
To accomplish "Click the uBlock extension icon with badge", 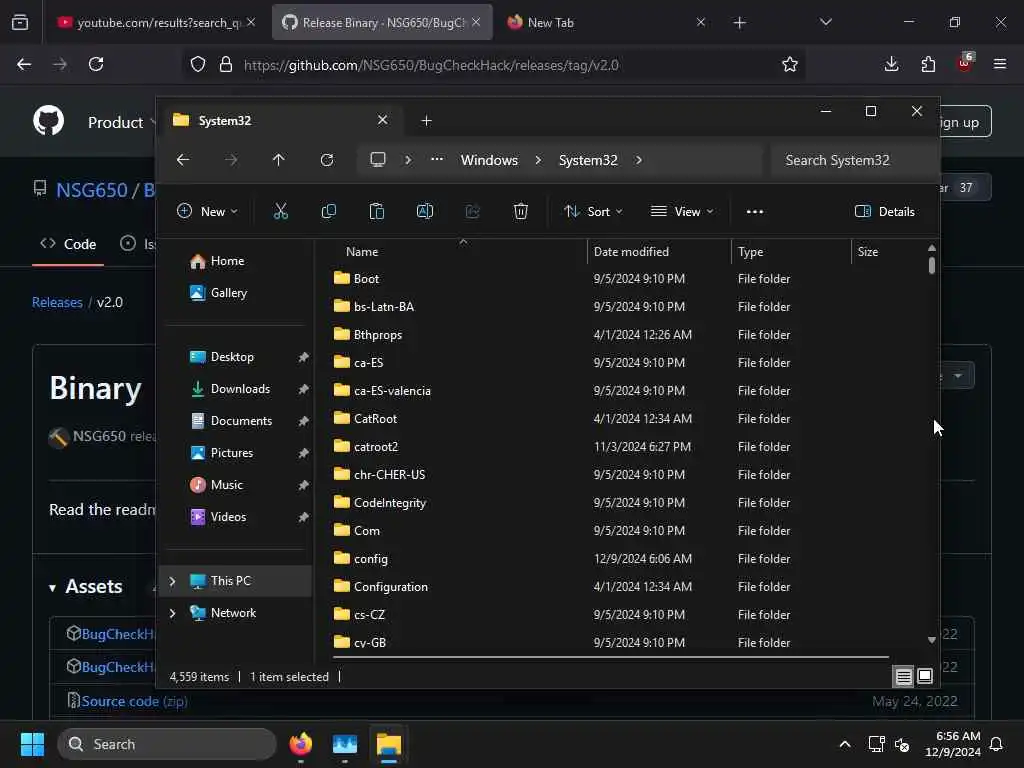I will 965,63.
